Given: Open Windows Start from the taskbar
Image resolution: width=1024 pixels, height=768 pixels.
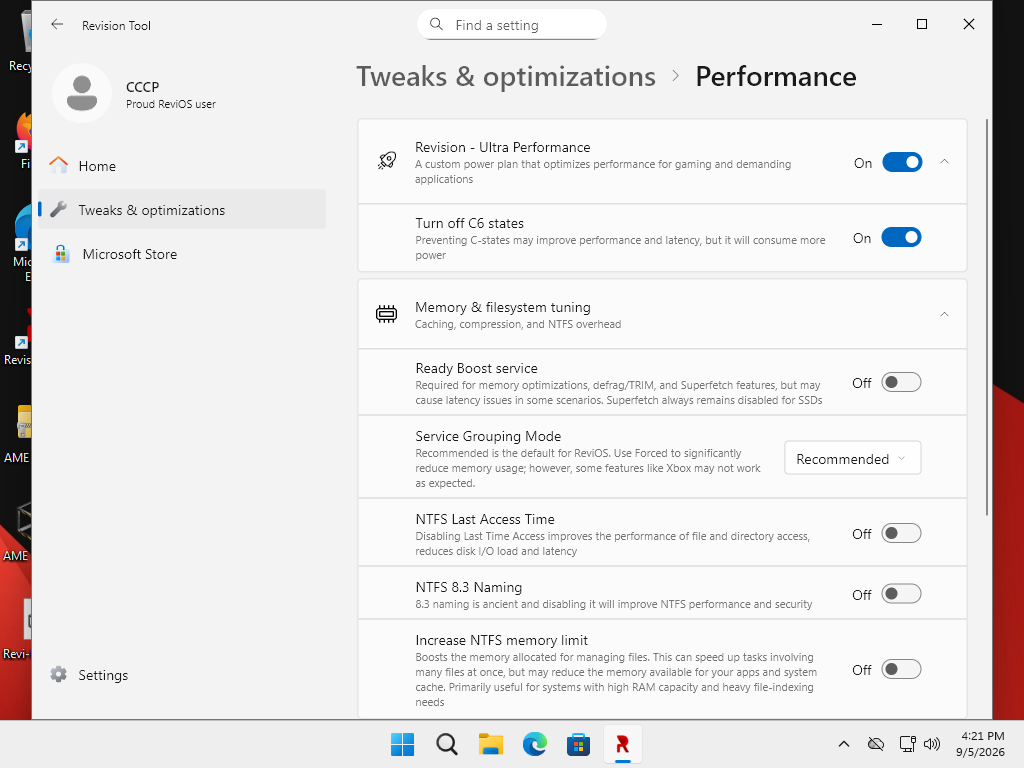Looking at the screenshot, I should [x=402, y=744].
